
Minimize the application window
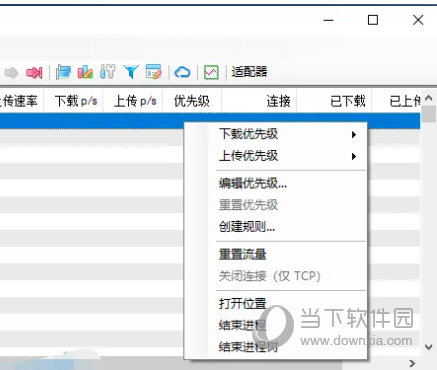[x=328, y=20]
